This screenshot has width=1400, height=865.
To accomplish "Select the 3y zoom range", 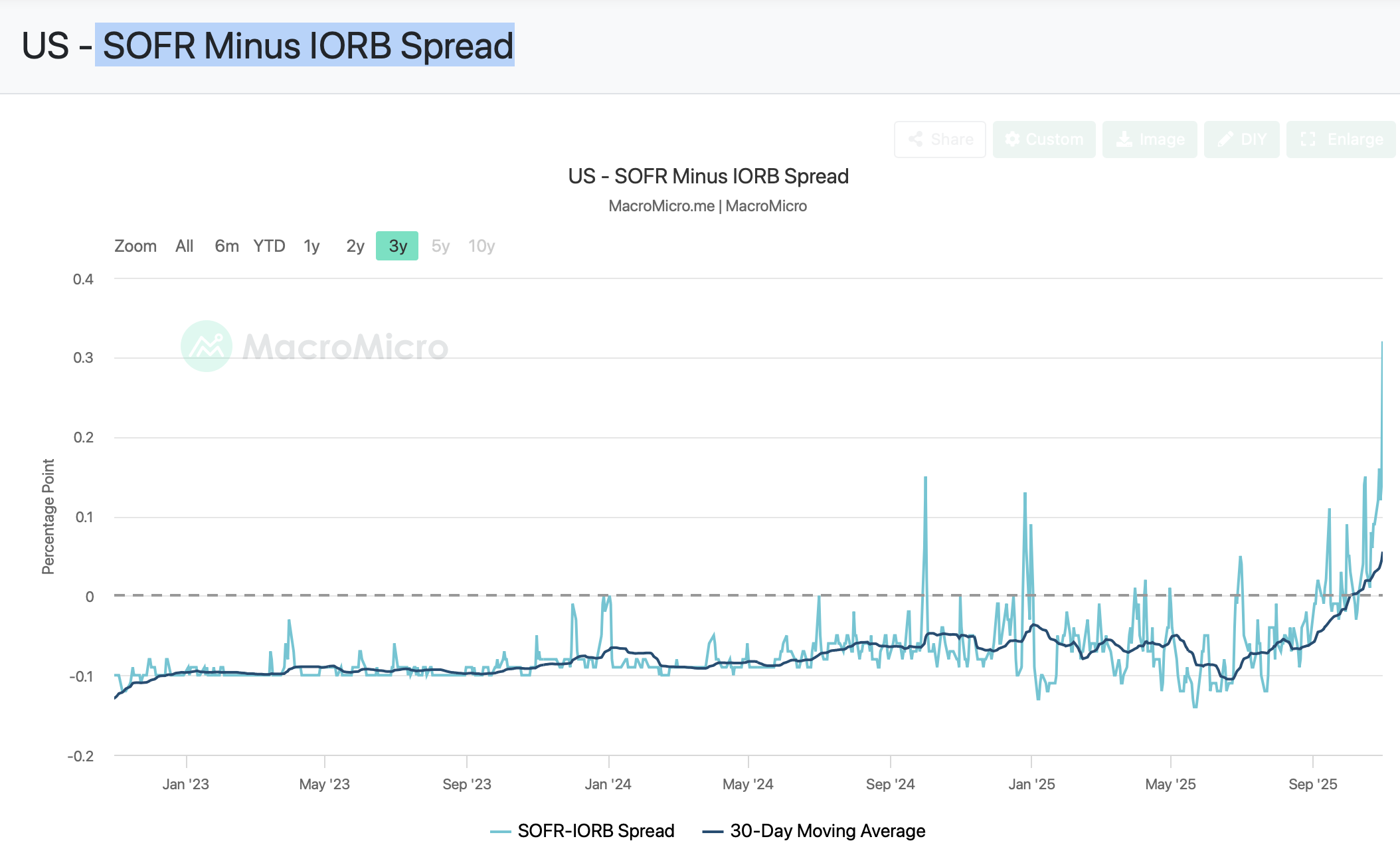I will coord(397,246).
